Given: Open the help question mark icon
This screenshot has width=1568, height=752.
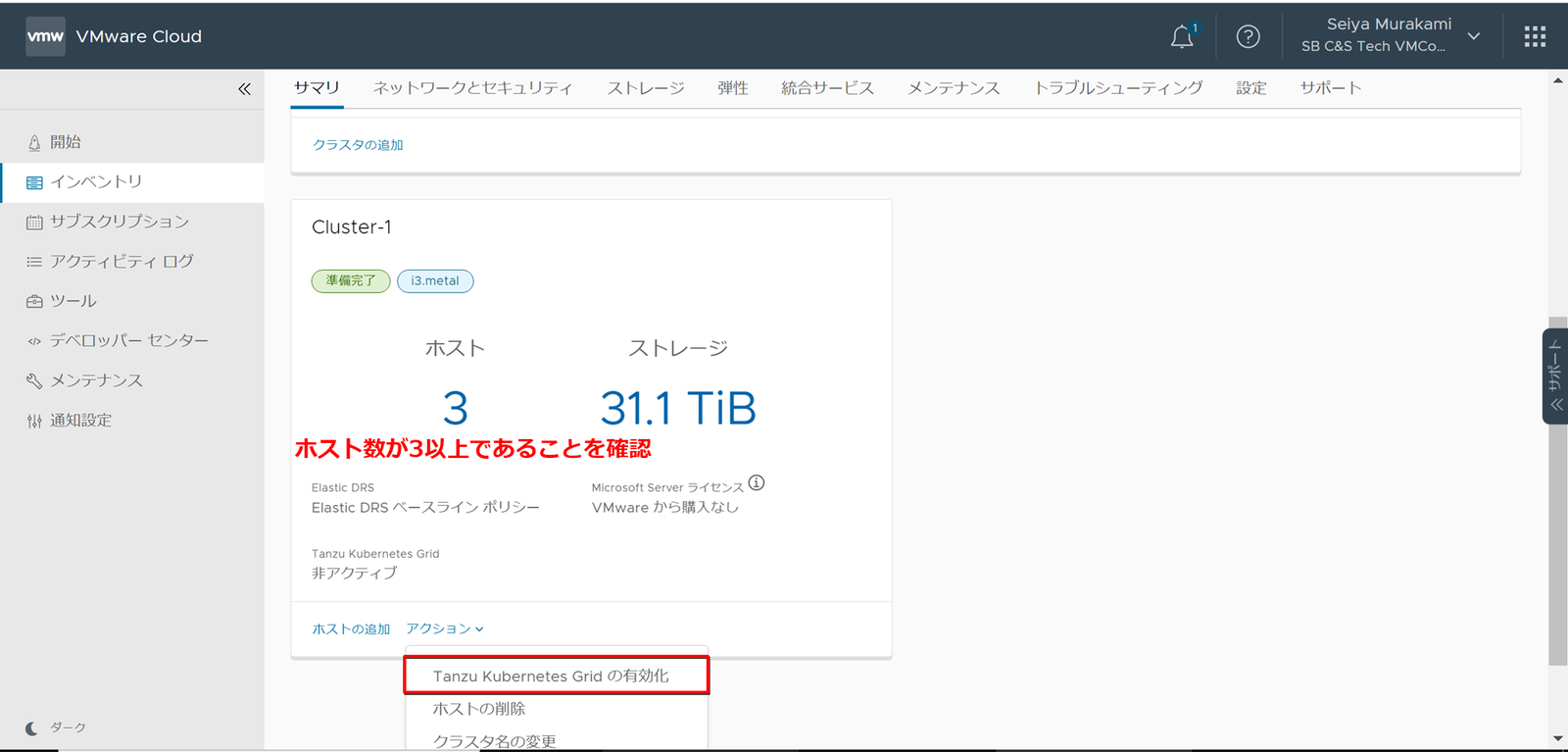Looking at the screenshot, I should (x=1248, y=36).
